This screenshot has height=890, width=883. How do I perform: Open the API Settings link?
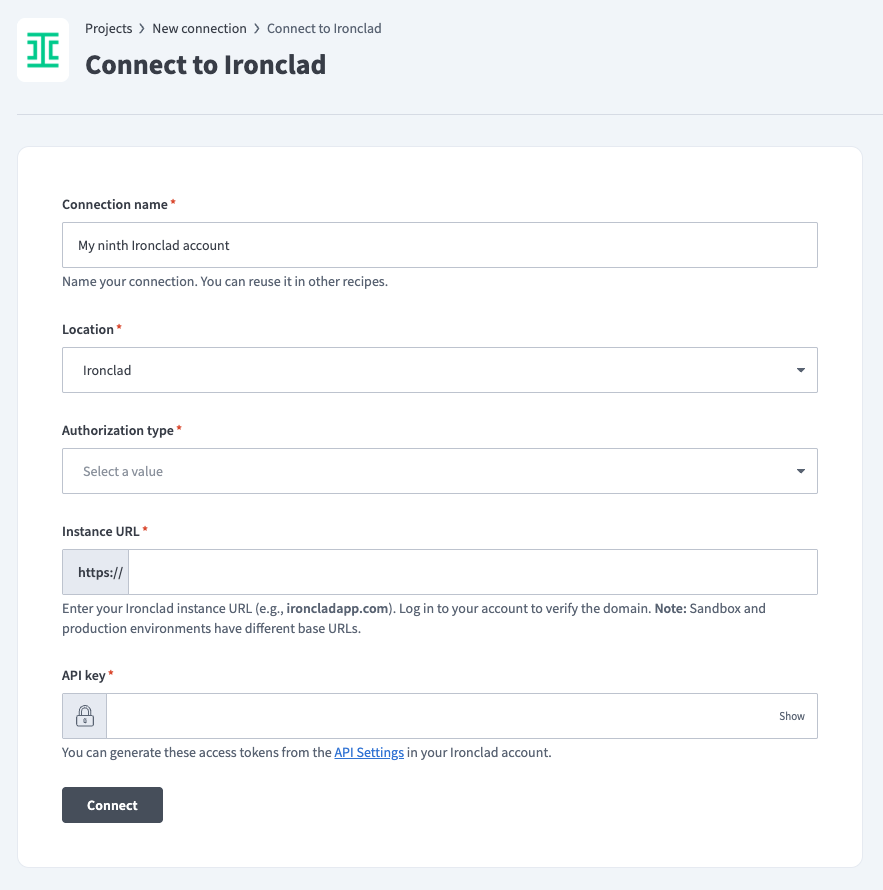pos(369,753)
